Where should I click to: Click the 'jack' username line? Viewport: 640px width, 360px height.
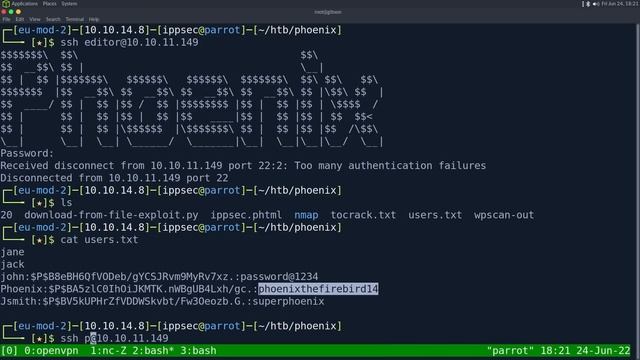(12, 264)
